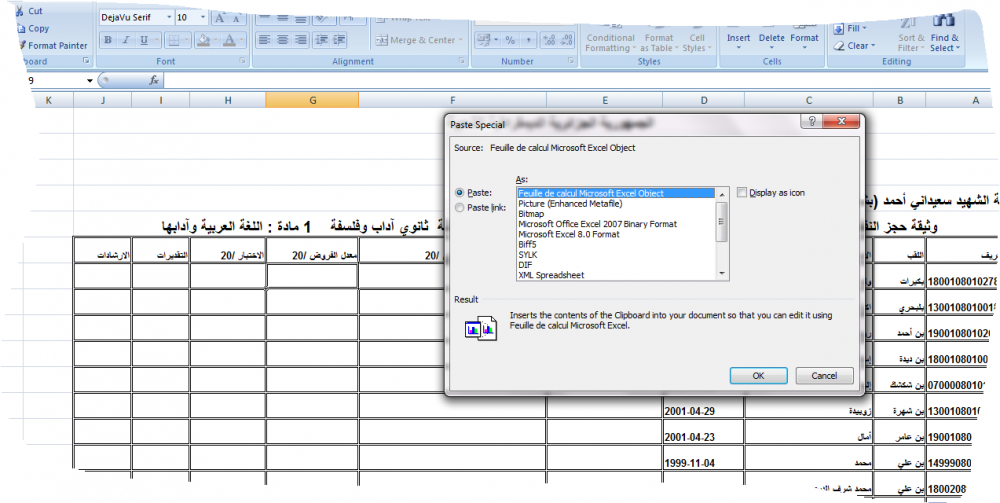
Task: Click Cancel in the Paste Special dialog
Action: [x=824, y=375]
